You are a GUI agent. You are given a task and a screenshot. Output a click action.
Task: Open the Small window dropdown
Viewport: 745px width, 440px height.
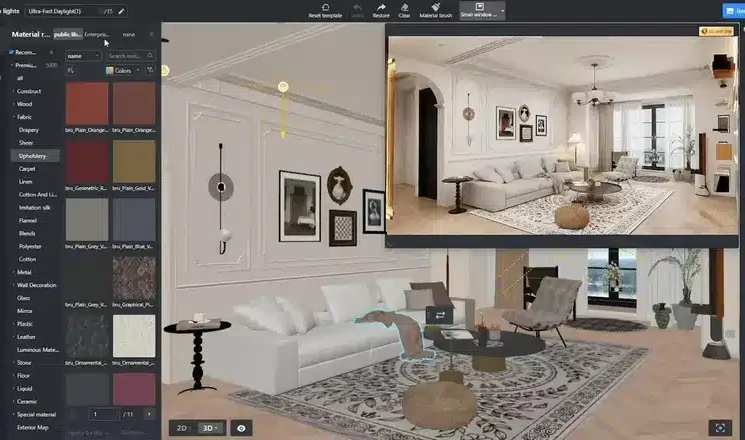click(x=502, y=10)
